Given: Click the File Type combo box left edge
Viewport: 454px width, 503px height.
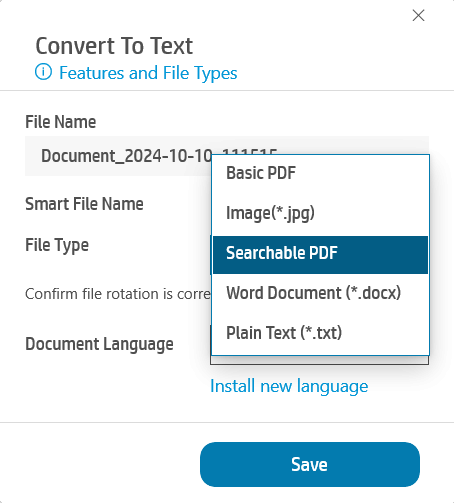Looking at the screenshot, I should (211, 255).
